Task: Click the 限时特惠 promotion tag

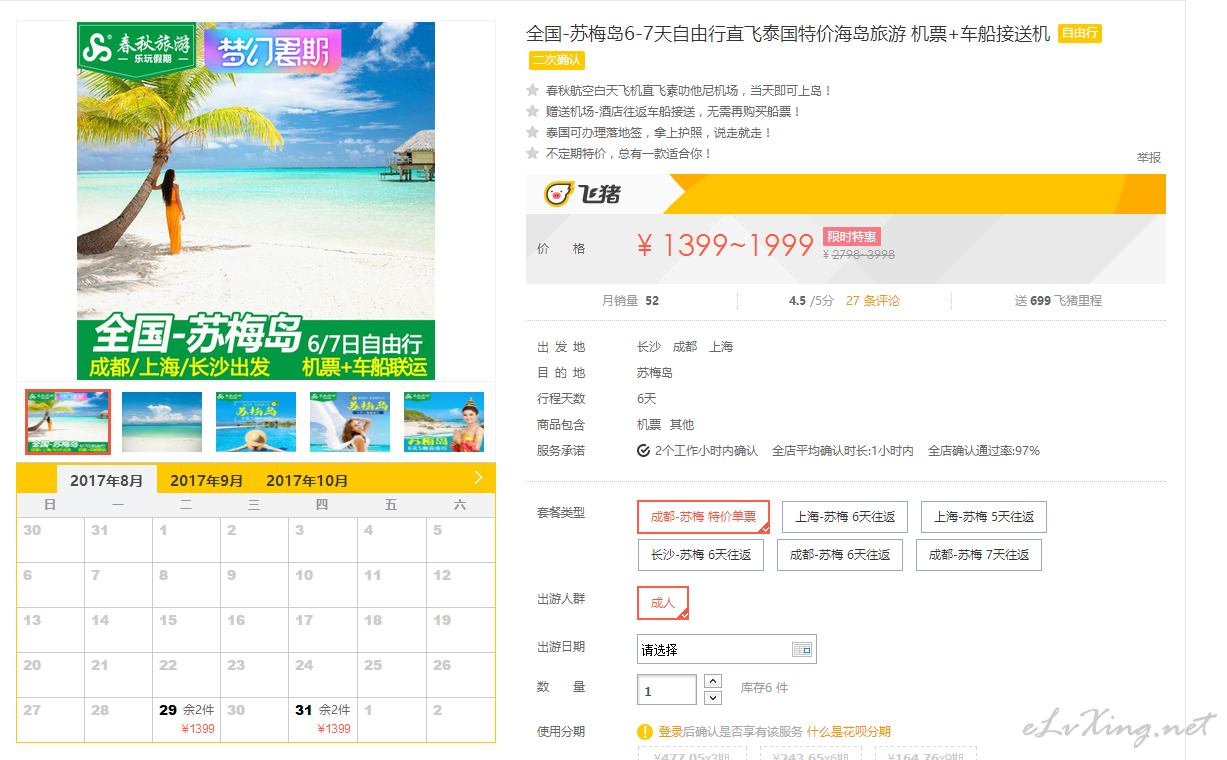Action: 852,237
